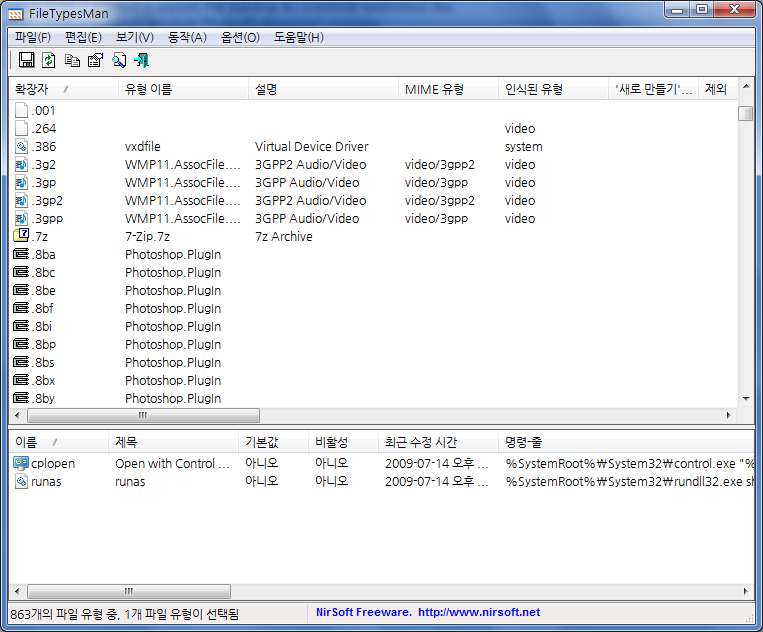Click the Save toolbar icon
763x632 pixels.
(26, 60)
